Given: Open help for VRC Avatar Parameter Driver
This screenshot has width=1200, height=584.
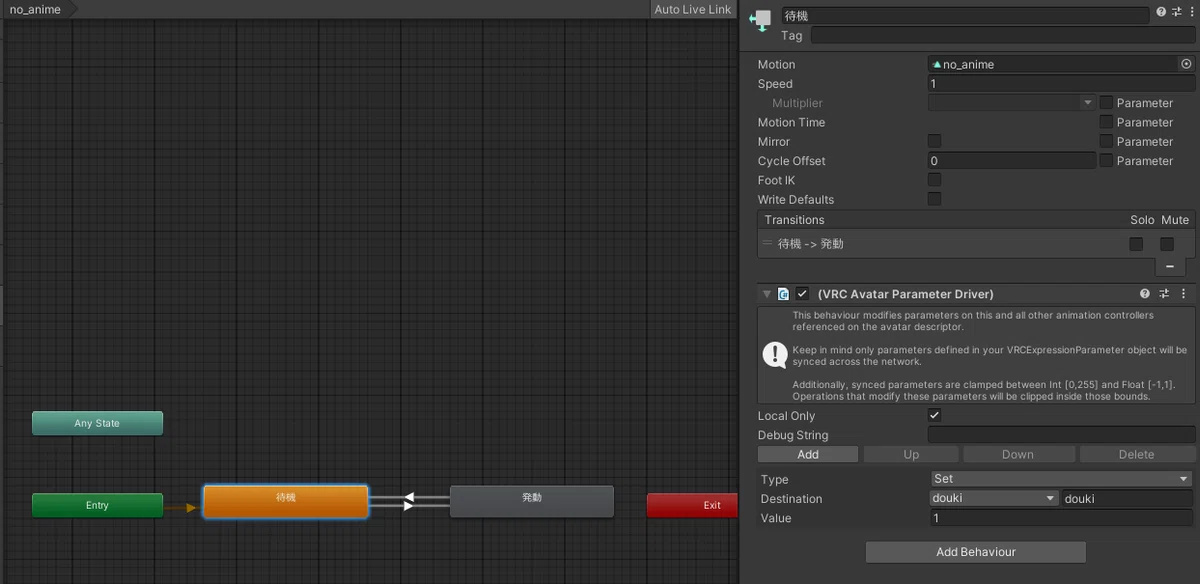Looking at the screenshot, I should pyautogui.click(x=1145, y=294).
